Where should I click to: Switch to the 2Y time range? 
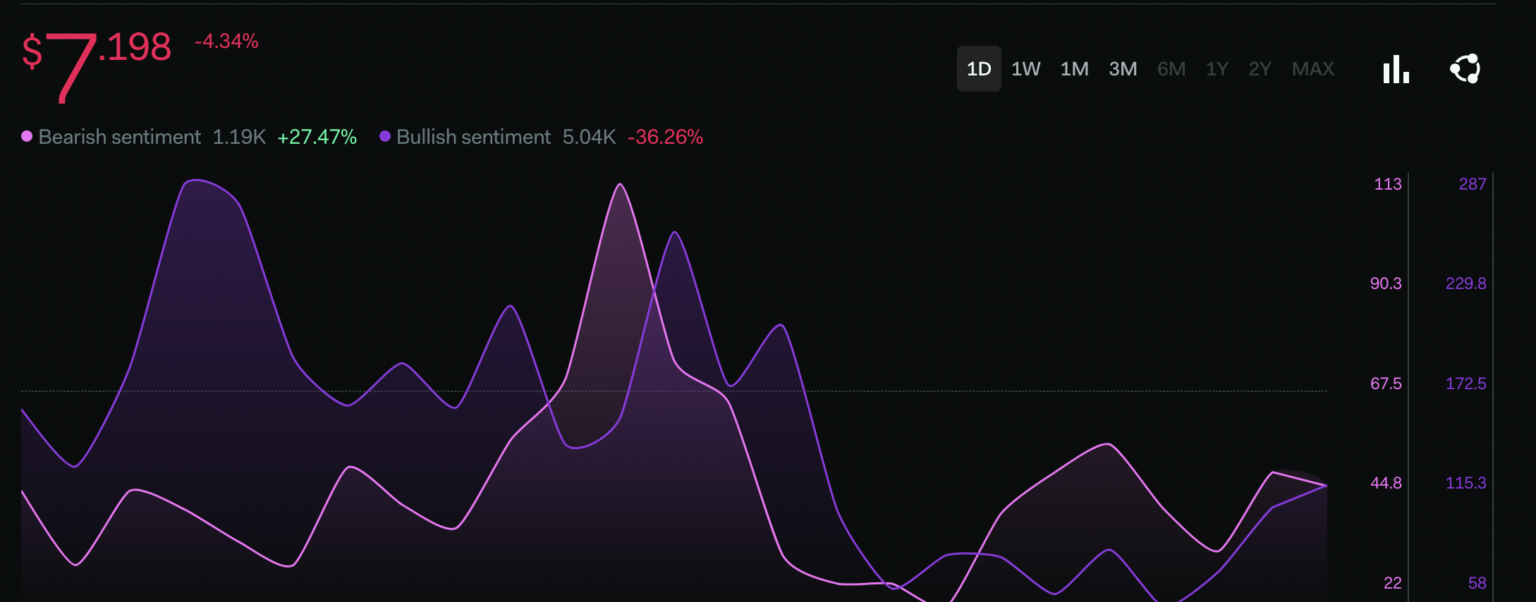(1259, 69)
